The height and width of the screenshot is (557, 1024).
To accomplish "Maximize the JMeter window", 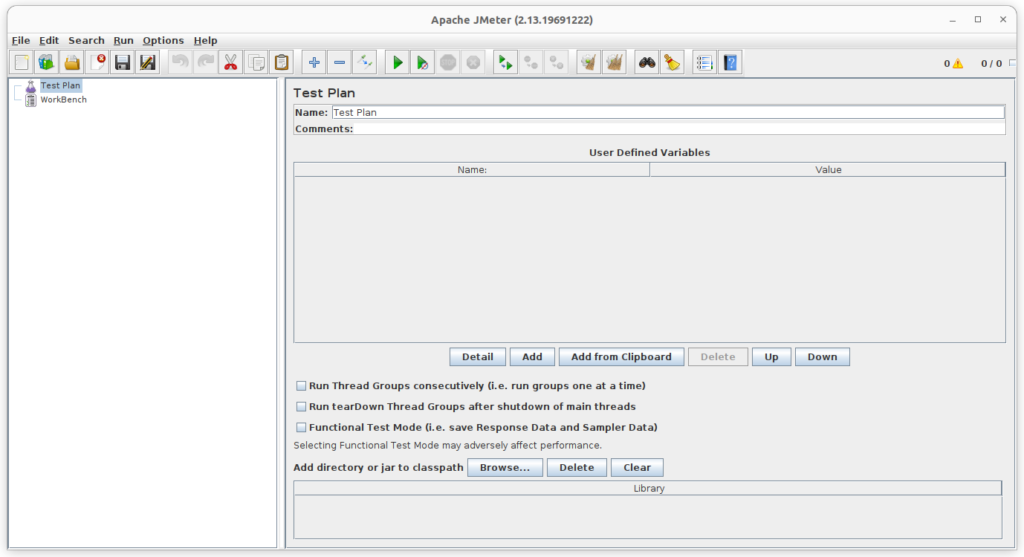I will tap(978, 20).
